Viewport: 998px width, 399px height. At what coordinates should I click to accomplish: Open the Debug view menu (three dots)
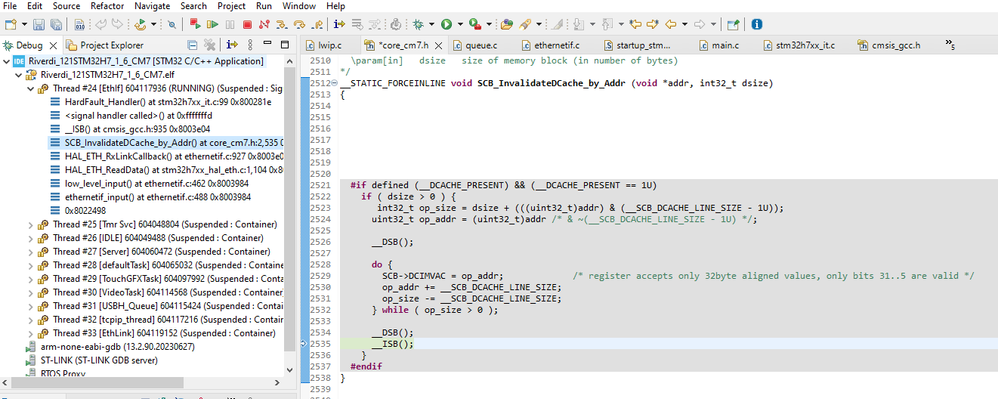[x=250, y=45]
